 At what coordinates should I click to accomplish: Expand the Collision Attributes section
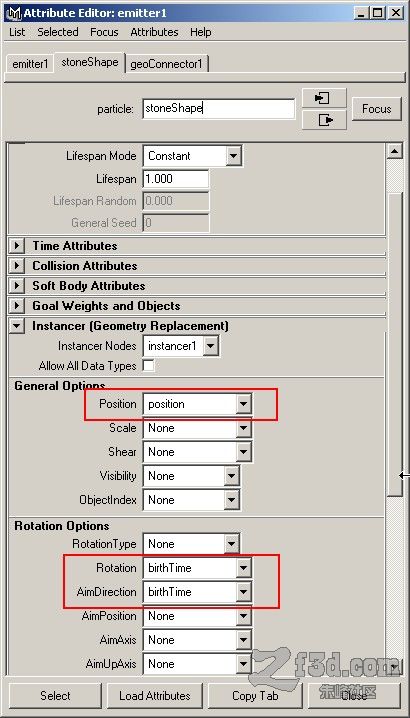coord(17,266)
